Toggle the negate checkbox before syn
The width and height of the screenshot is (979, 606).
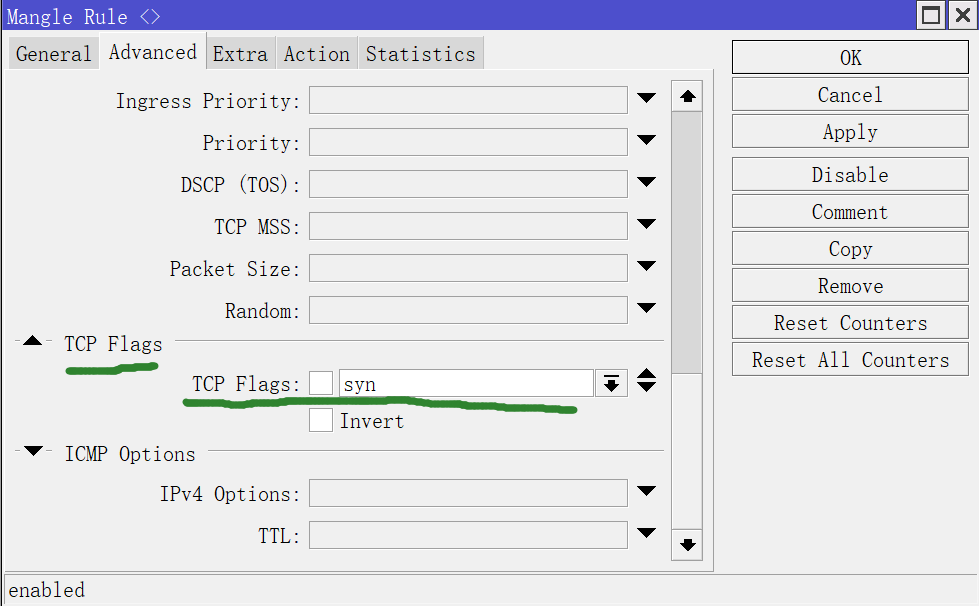tap(320, 383)
